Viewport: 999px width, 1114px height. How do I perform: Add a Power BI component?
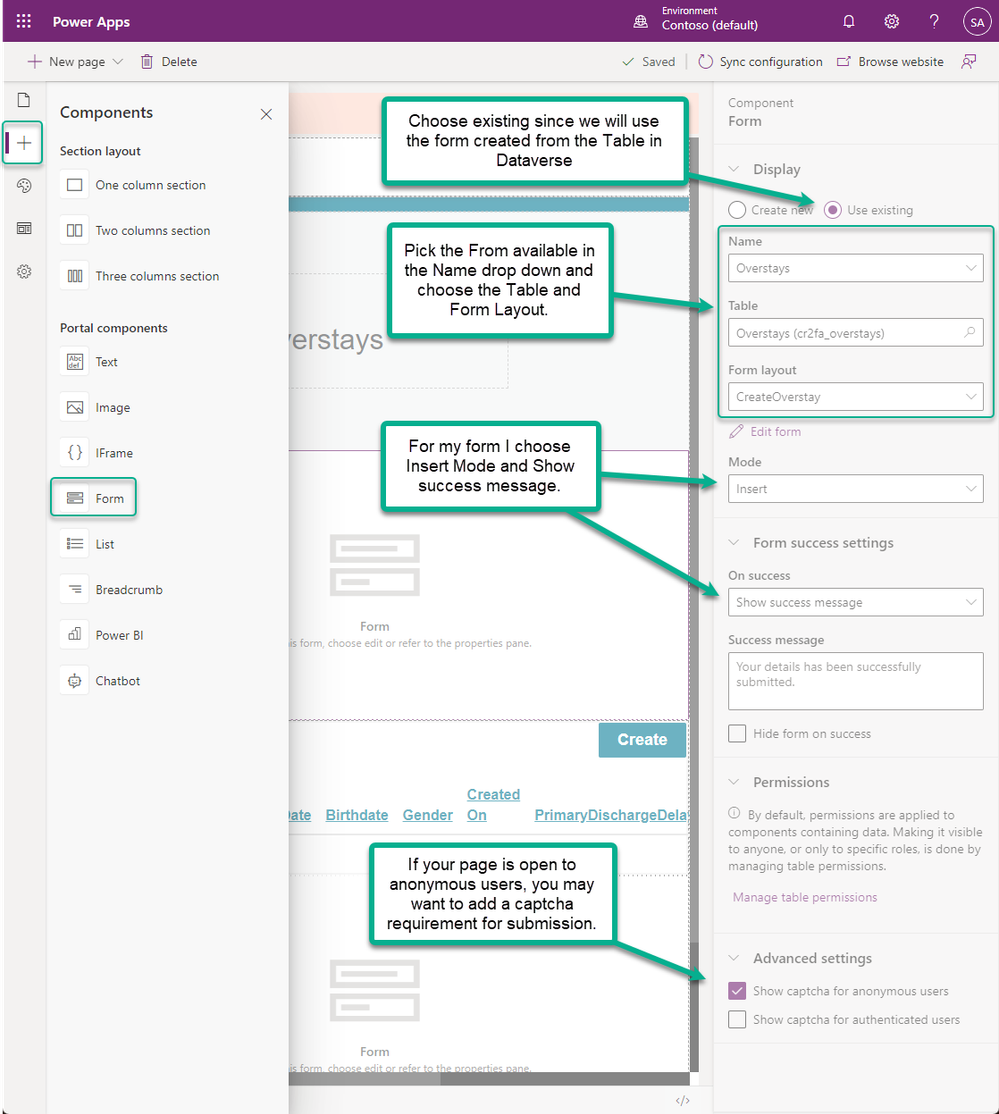(102, 634)
